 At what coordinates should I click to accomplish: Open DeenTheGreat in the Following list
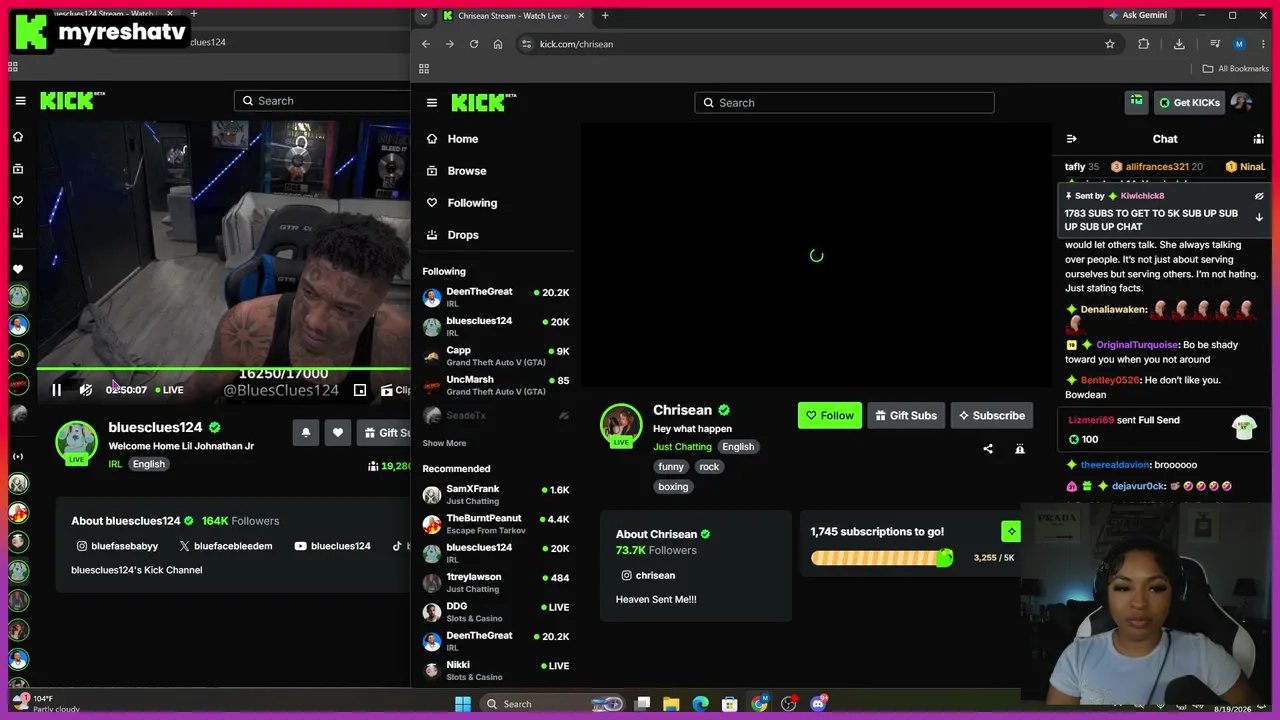pyautogui.click(x=496, y=297)
